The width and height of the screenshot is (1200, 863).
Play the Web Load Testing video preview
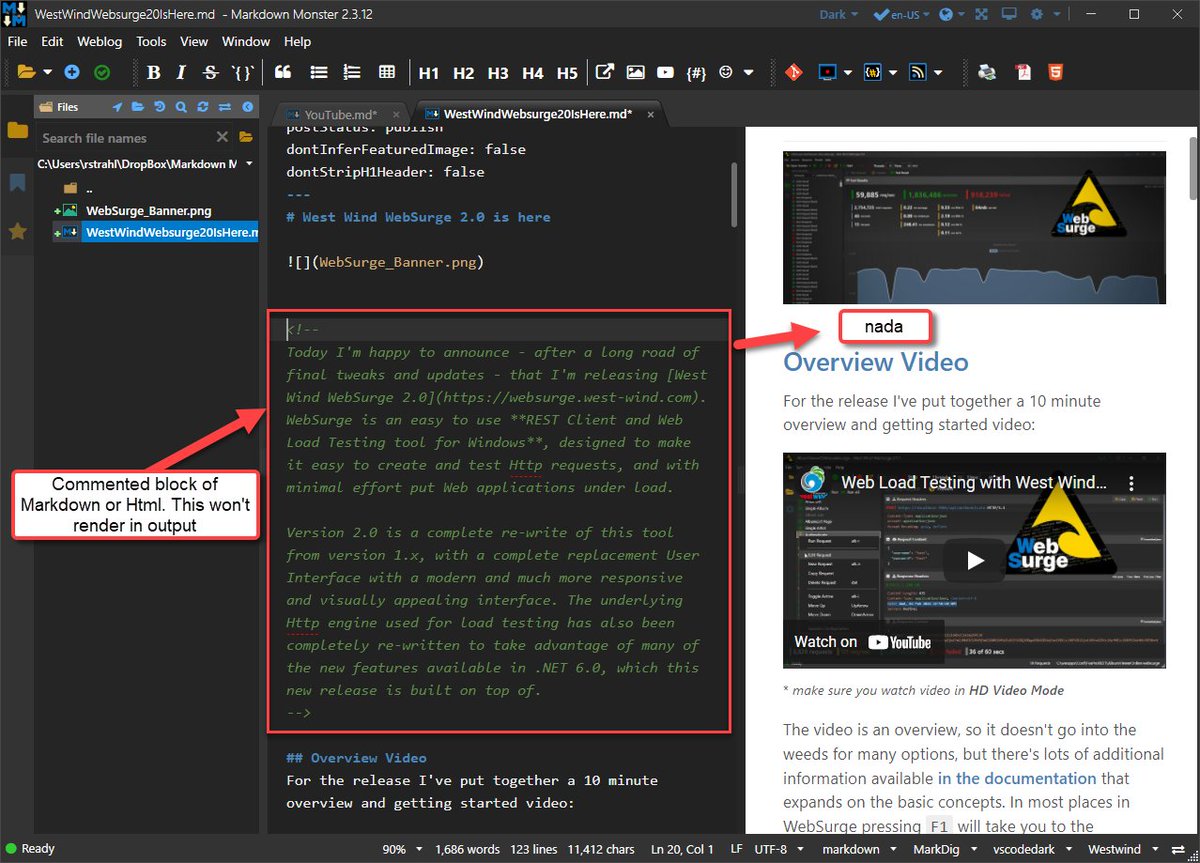coord(975,560)
